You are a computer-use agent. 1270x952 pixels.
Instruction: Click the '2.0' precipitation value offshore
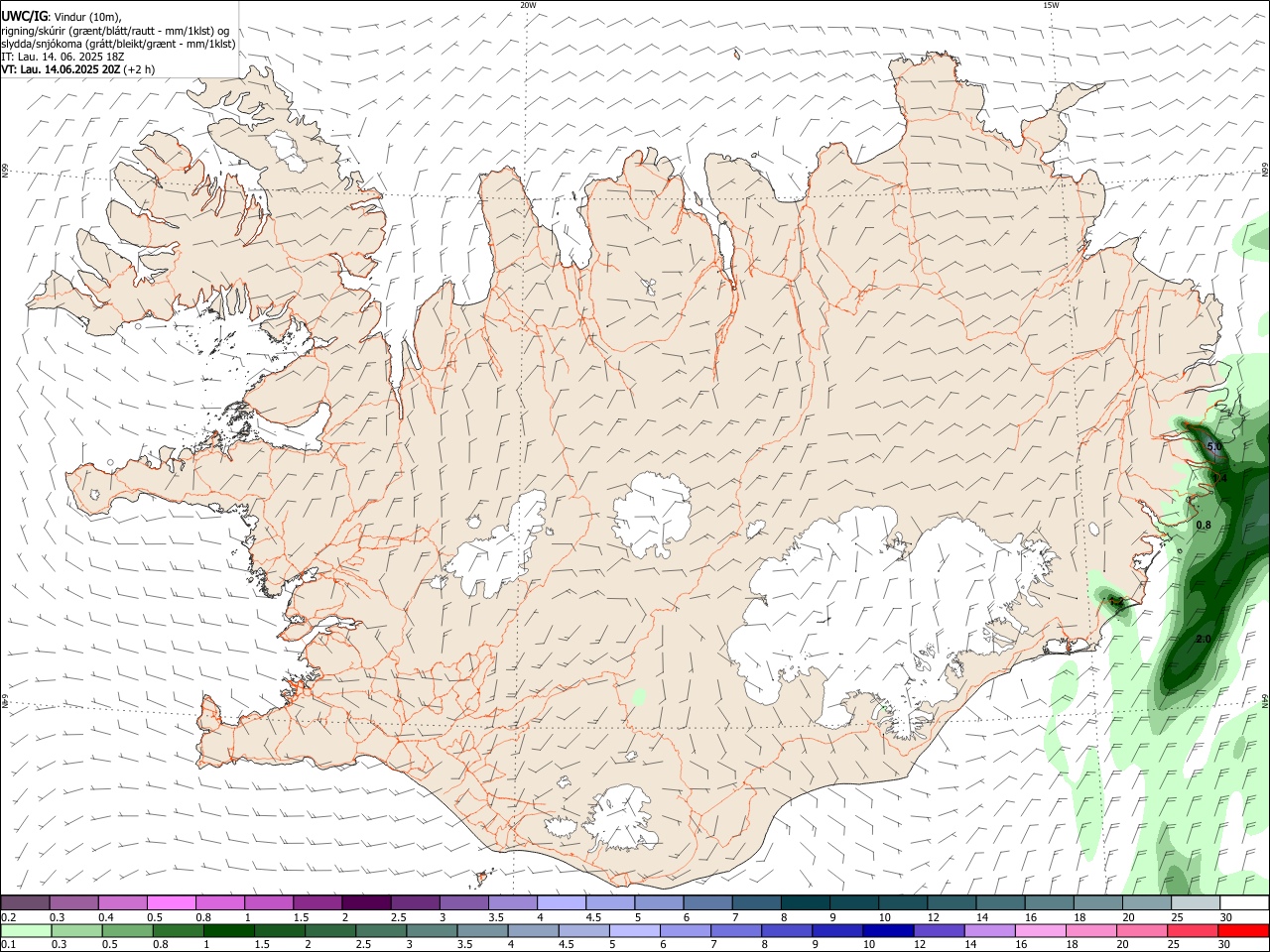pyautogui.click(x=1204, y=639)
